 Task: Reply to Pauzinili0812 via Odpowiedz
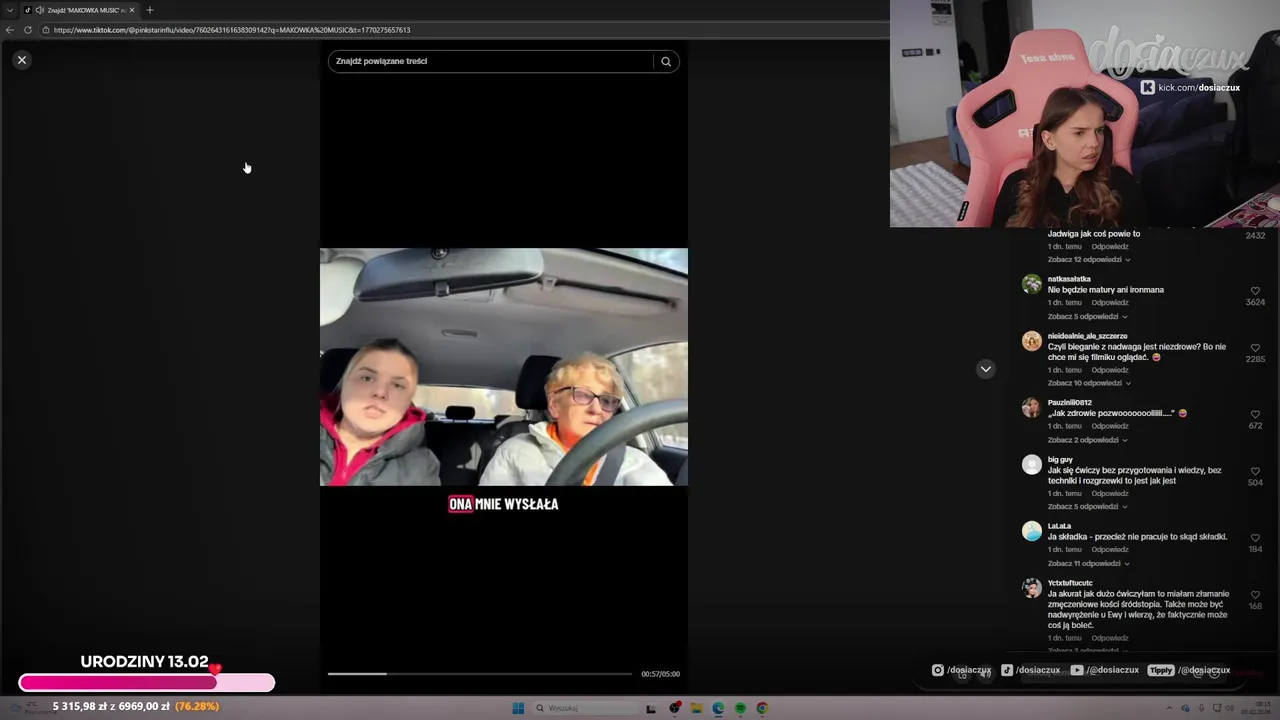click(1110, 426)
